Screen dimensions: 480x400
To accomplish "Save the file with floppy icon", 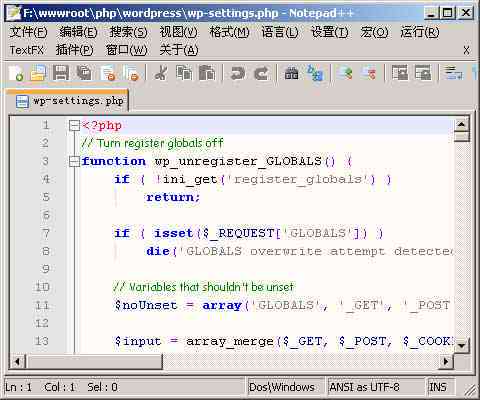I will (x=61, y=73).
